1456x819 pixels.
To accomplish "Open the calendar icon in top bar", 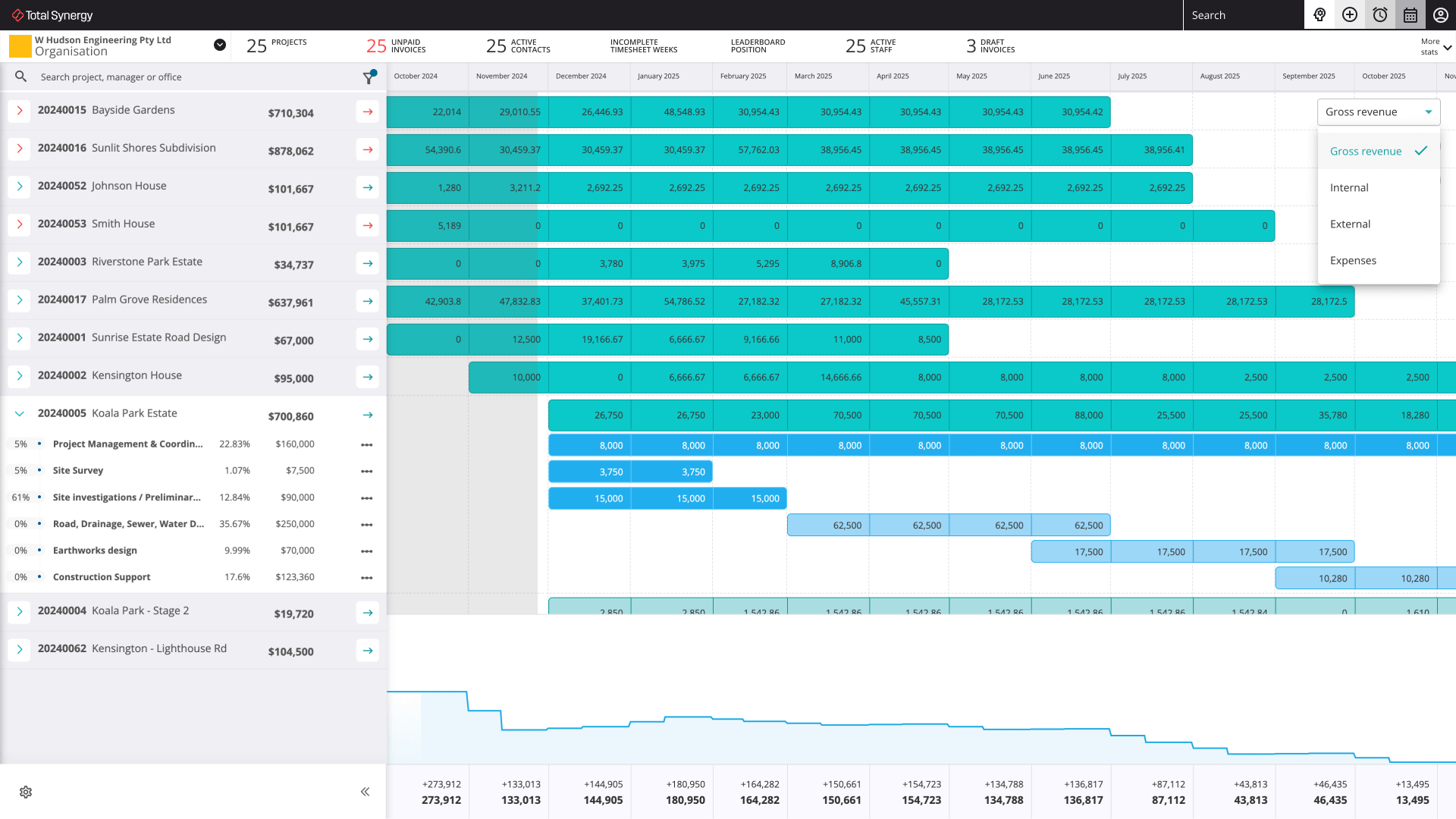I will [1410, 15].
